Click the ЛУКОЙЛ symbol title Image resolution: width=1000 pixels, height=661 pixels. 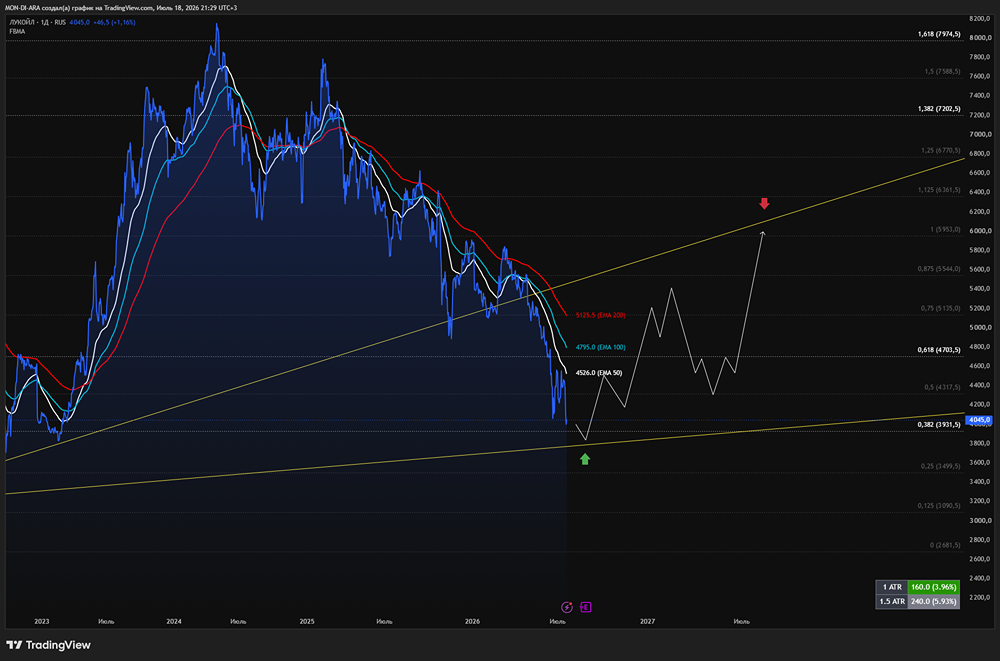[x=22, y=22]
